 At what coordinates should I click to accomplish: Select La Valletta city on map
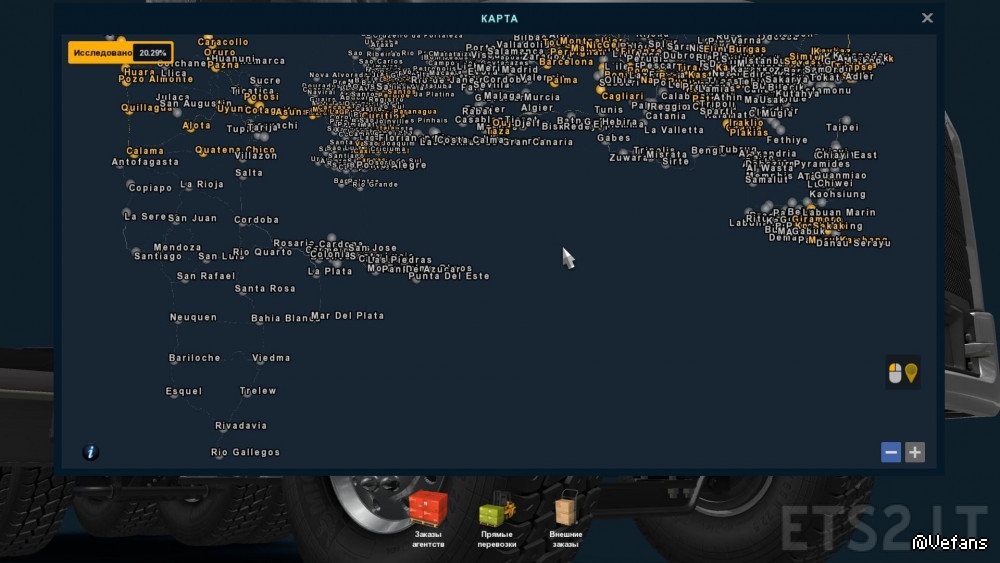coord(674,129)
